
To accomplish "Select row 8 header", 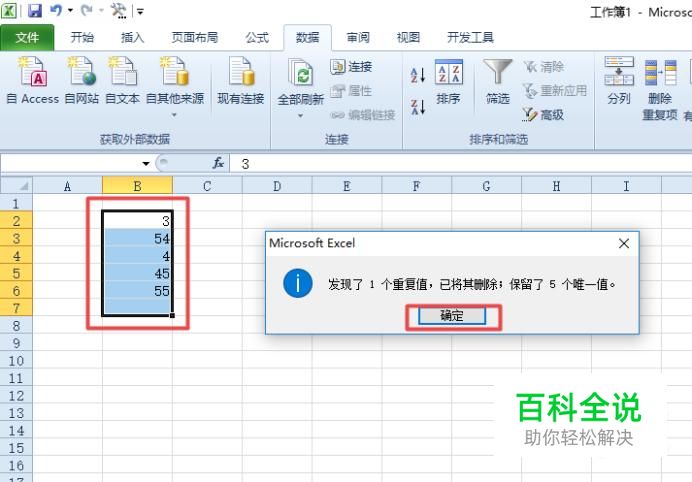I will tap(16, 326).
